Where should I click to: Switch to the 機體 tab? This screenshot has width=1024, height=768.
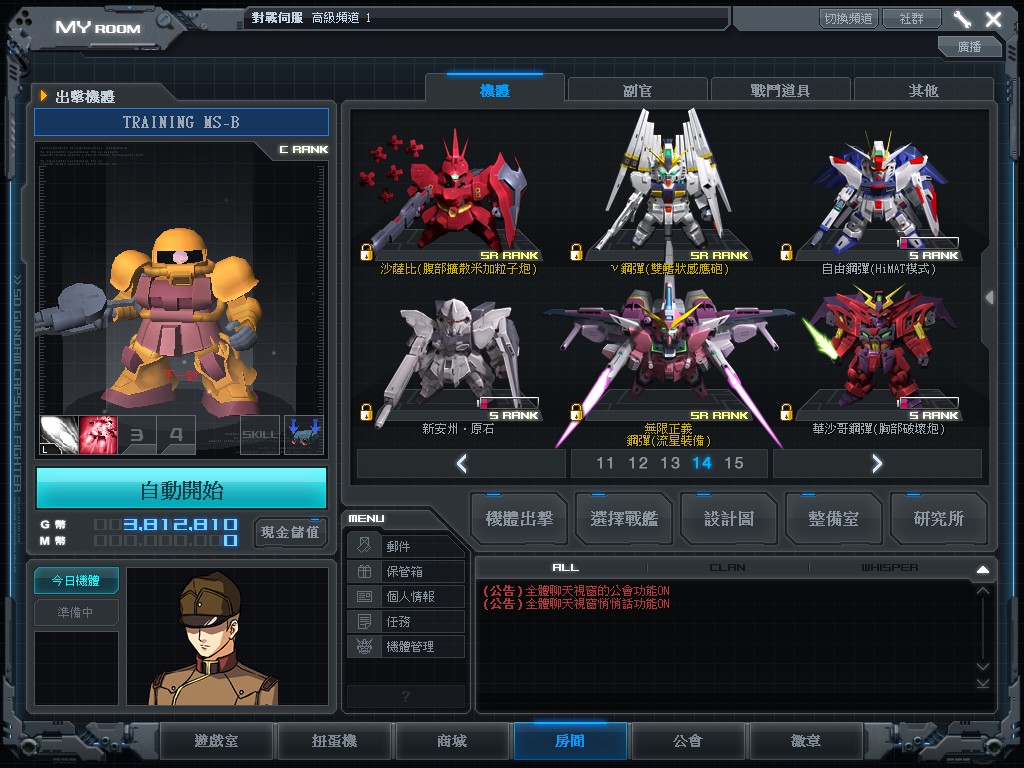point(495,90)
